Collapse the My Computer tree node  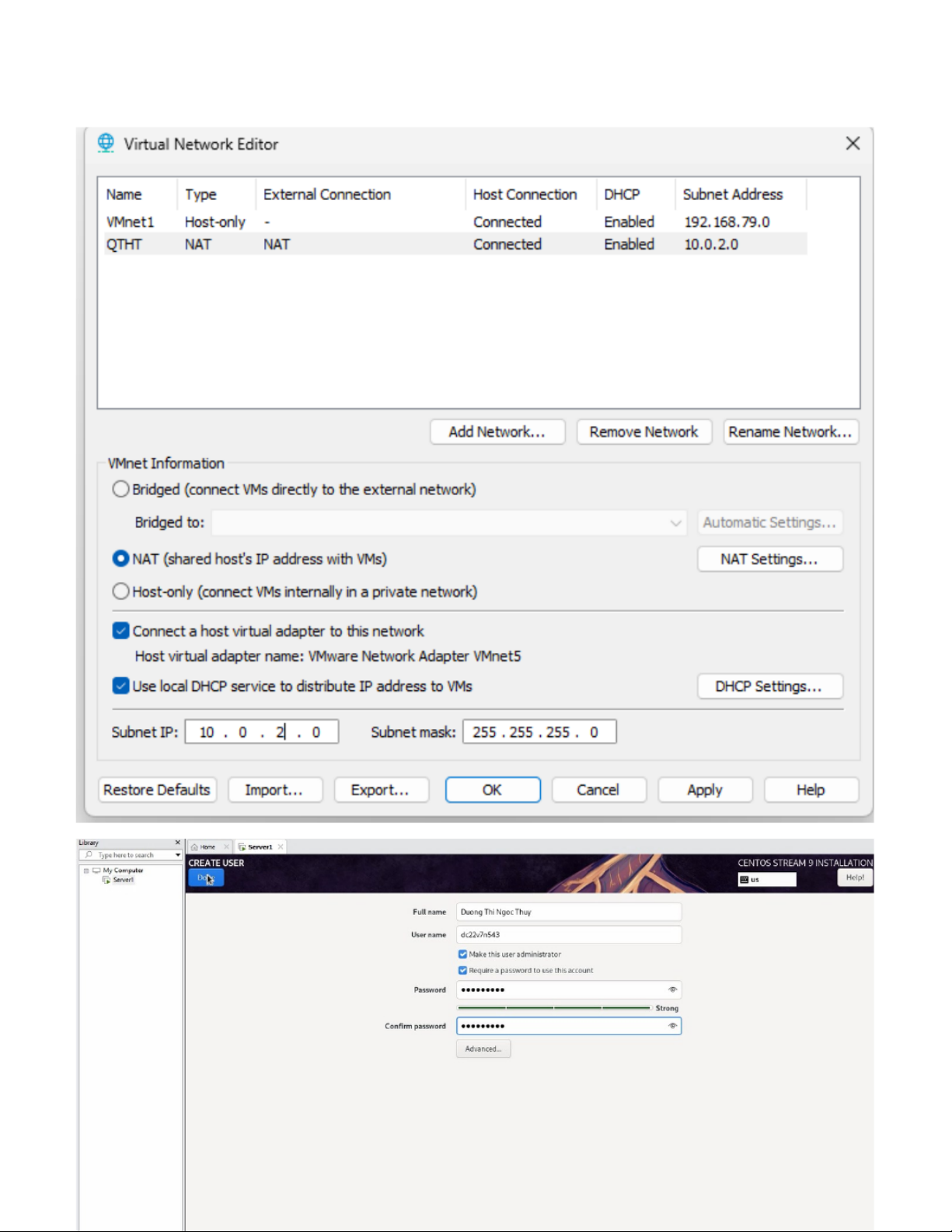tap(86, 871)
